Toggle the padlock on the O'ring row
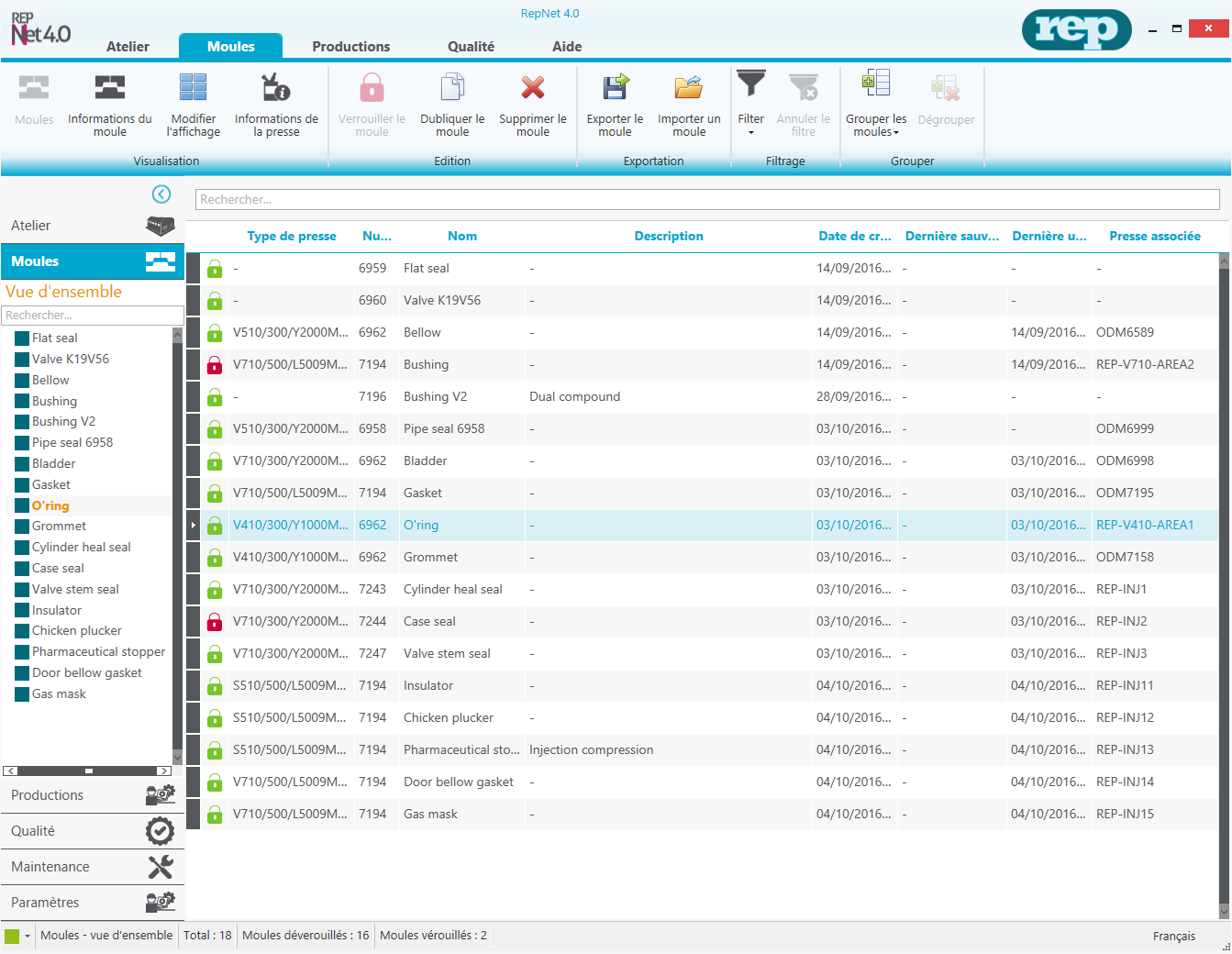Screen dimensions: 1232x954 coord(215,525)
